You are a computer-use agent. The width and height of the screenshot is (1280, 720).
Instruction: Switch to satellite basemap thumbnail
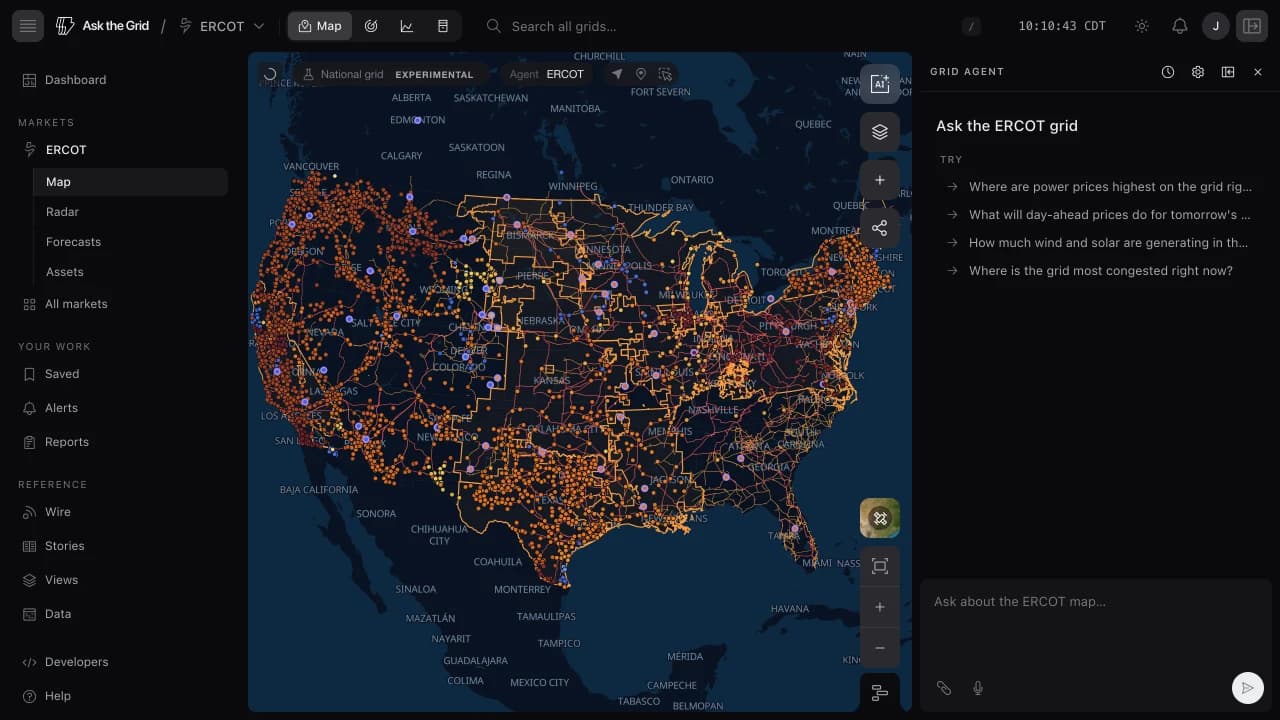coord(880,518)
